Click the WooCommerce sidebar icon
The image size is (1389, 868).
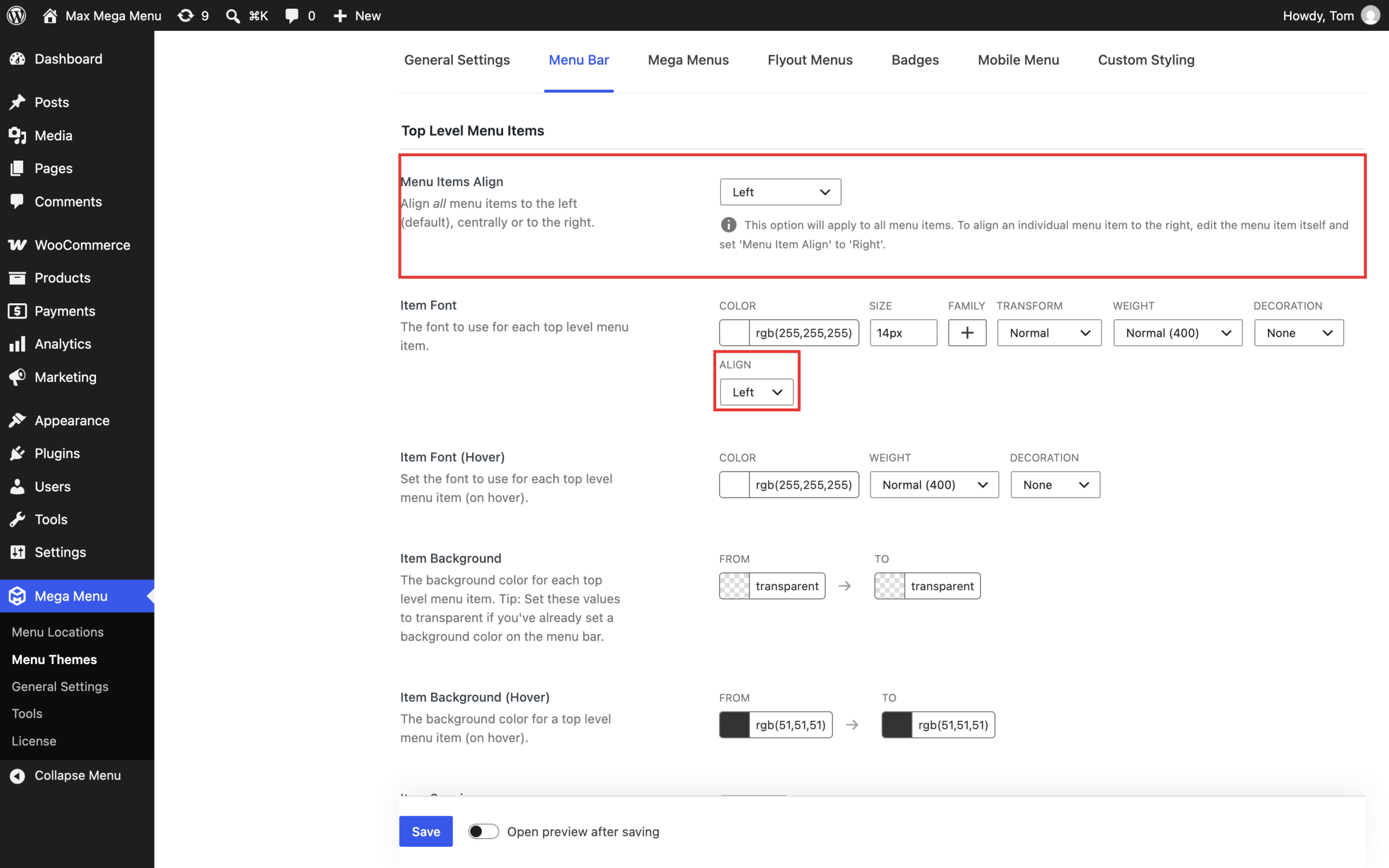click(x=17, y=245)
